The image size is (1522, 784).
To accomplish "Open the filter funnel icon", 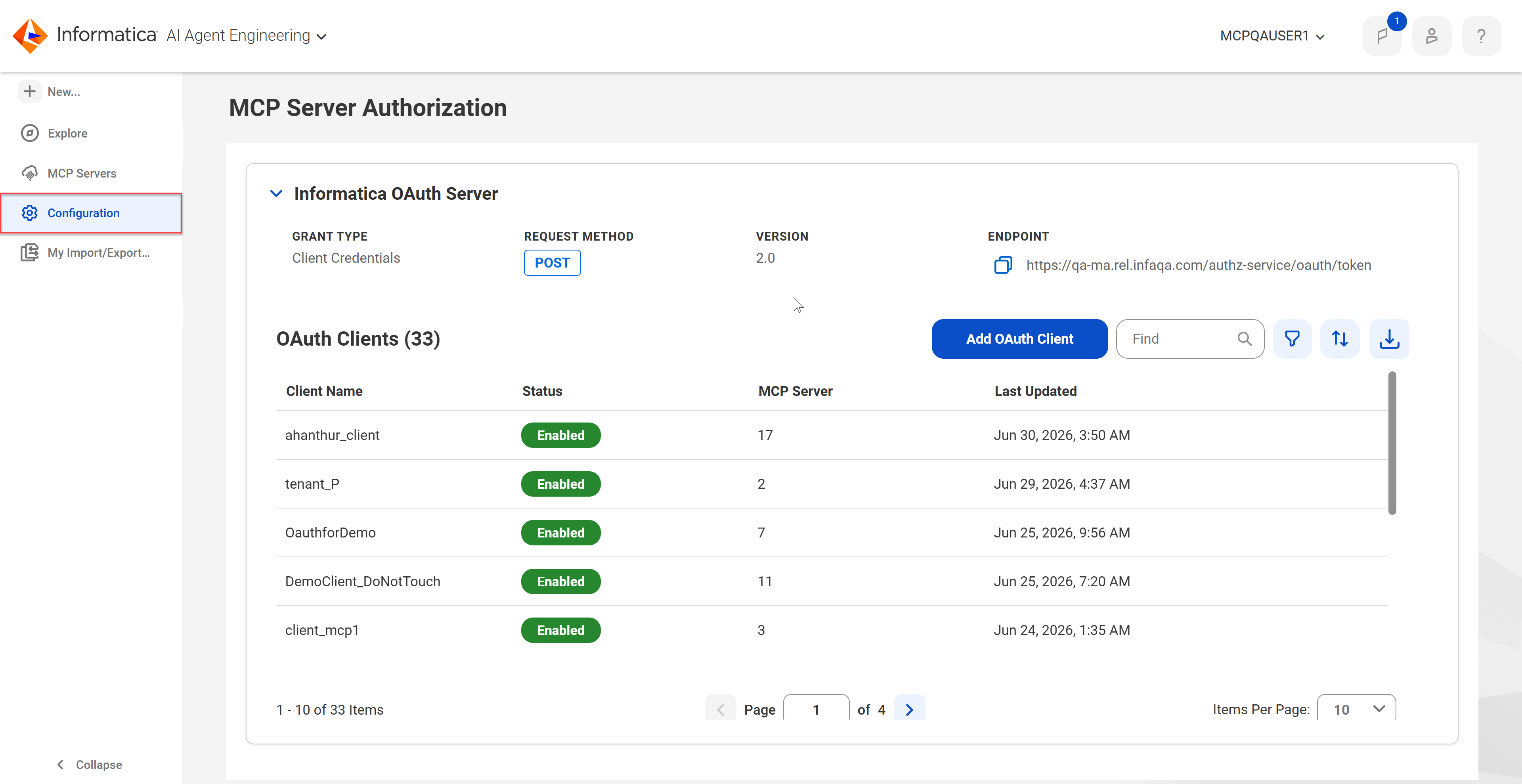I will pyautogui.click(x=1292, y=339).
